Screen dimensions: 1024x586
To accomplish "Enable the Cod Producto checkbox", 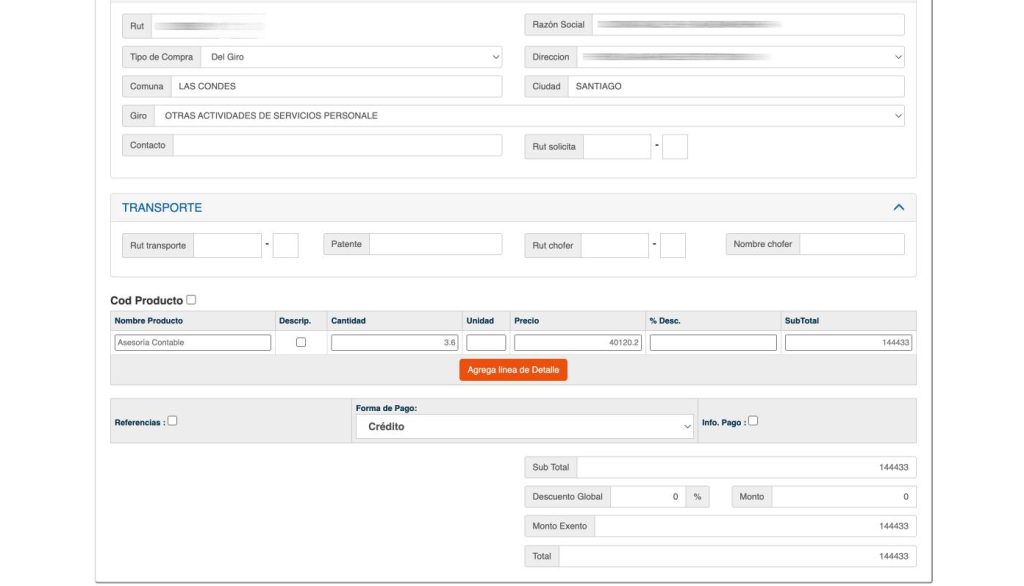I will click(191, 300).
